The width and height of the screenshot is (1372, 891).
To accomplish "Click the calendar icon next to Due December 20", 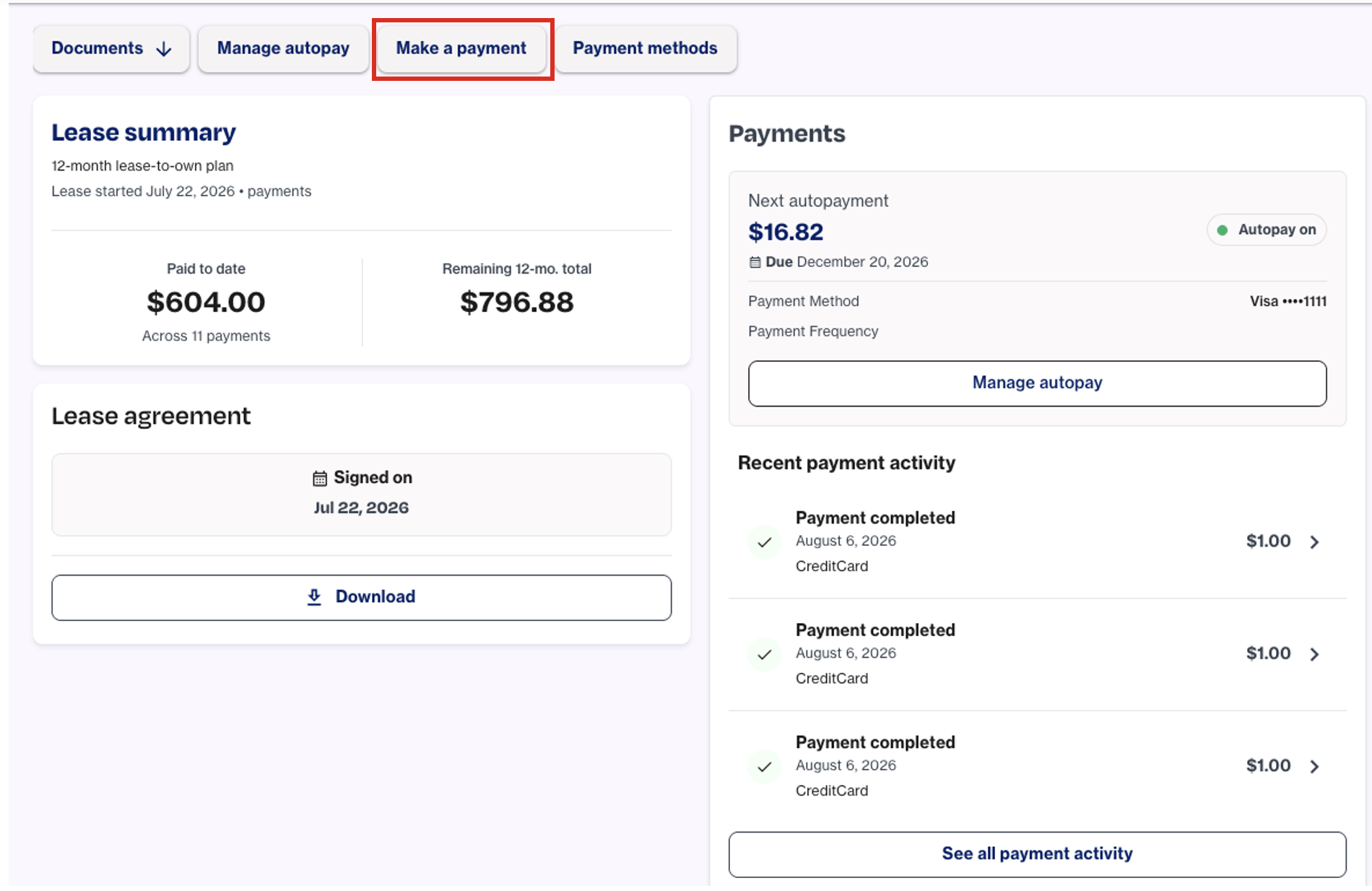I will [755, 262].
